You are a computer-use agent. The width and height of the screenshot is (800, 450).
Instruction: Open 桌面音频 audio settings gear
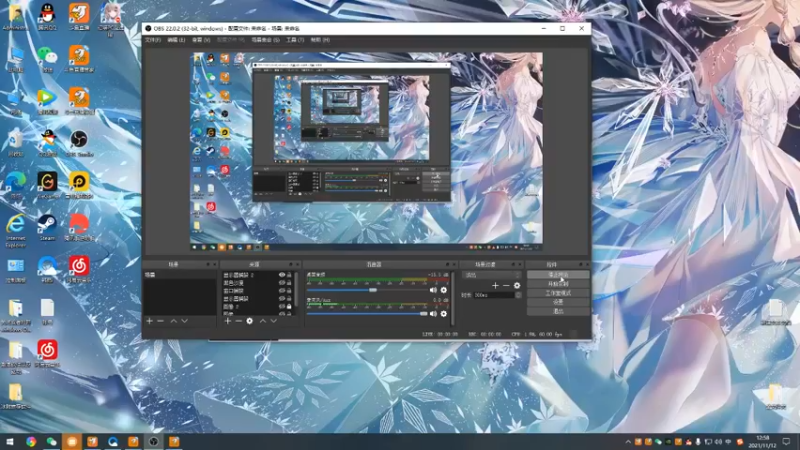point(443,290)
